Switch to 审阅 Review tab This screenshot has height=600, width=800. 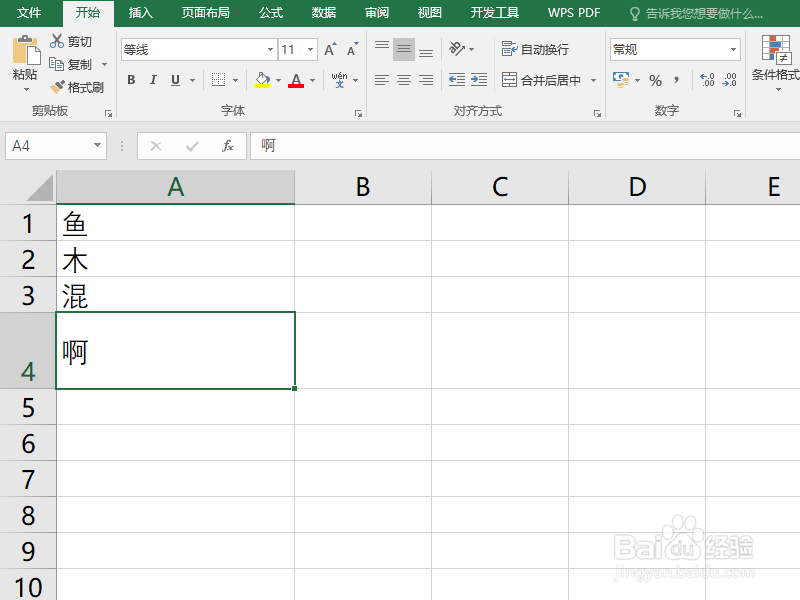click(377, 13)
